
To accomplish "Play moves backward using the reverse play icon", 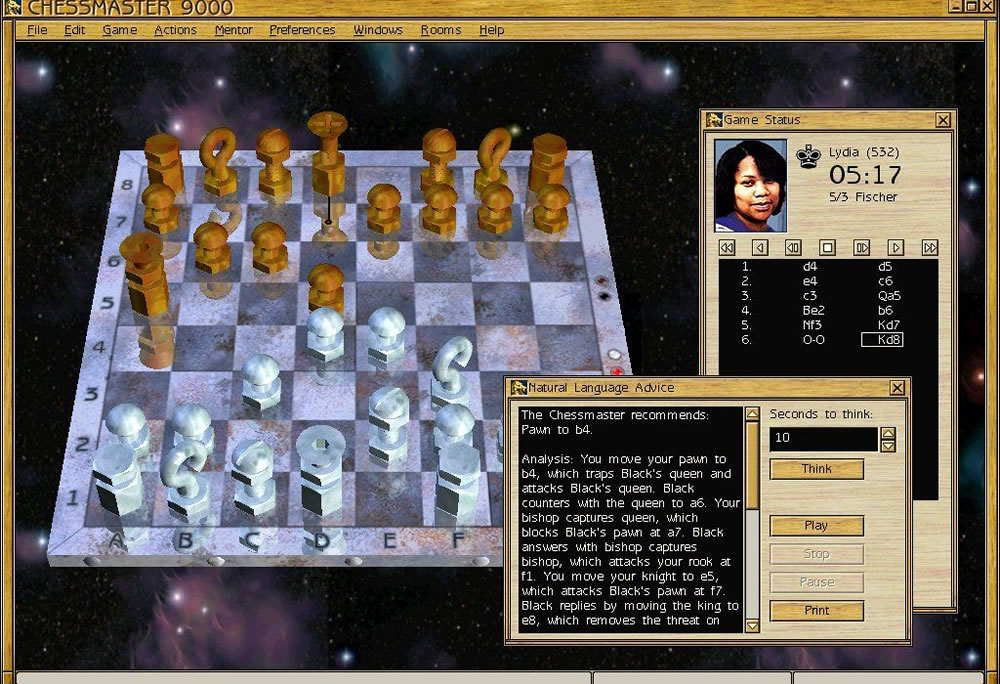I will pyautogui.click(x=761, y=248).
